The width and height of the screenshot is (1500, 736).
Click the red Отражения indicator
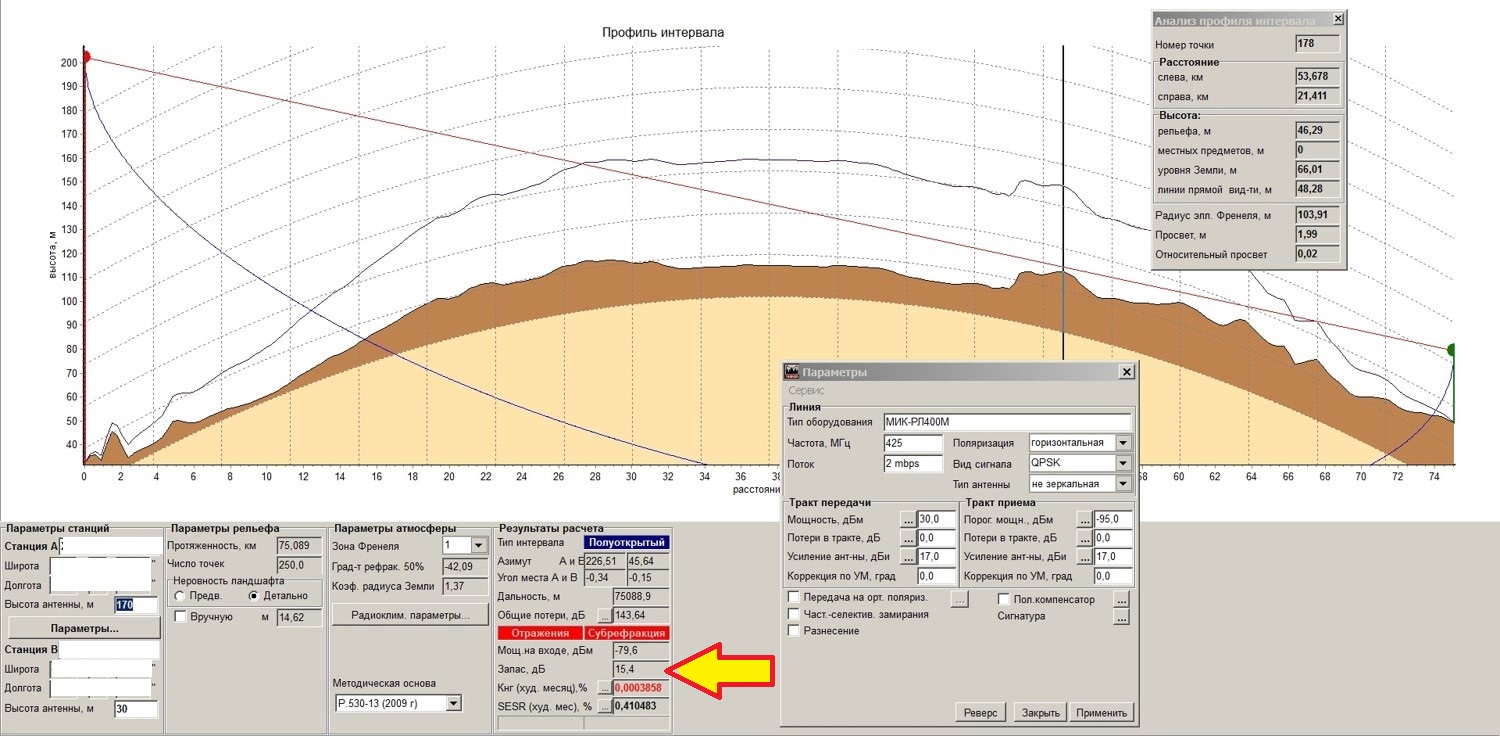540,634
